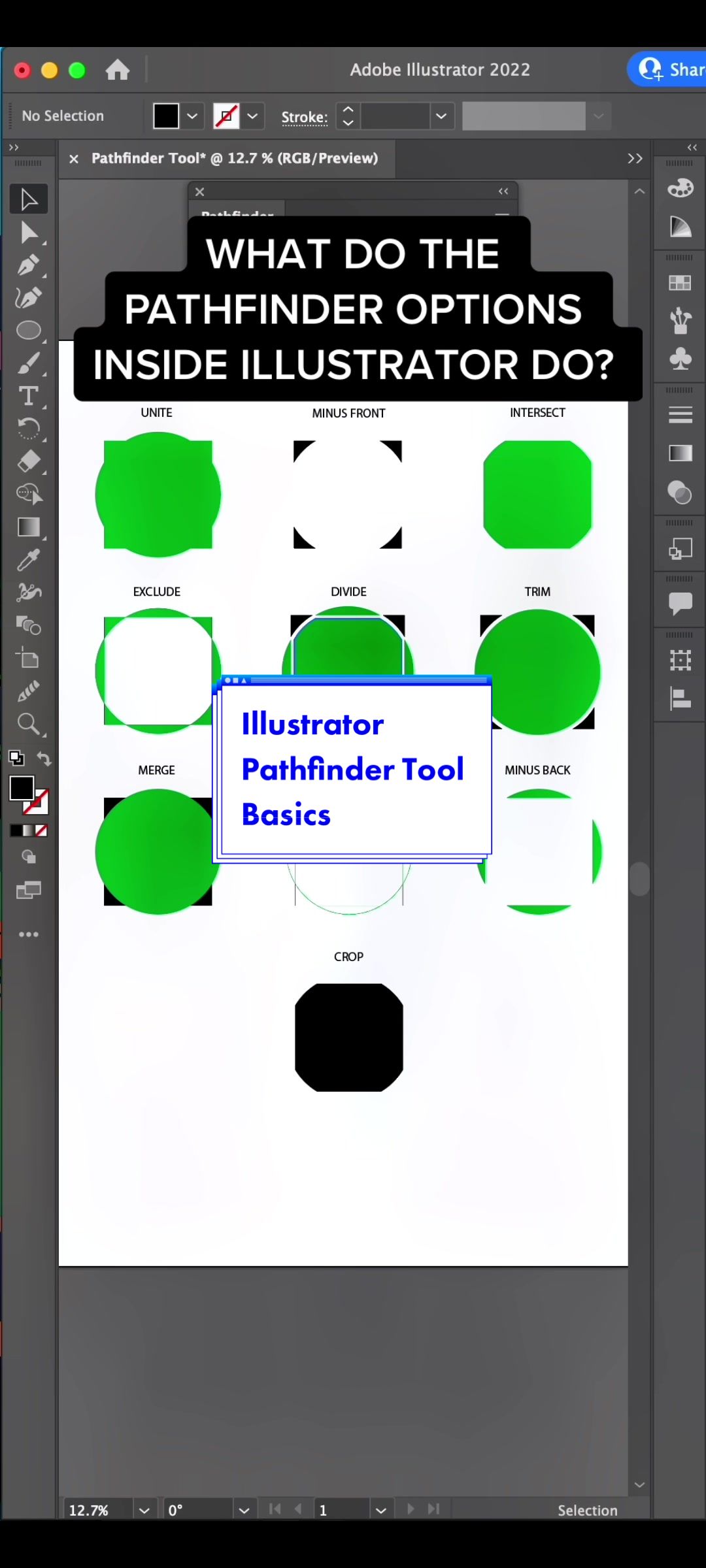
Task: Open Edit Toolbar three dots
Action: tap(29, 934)
